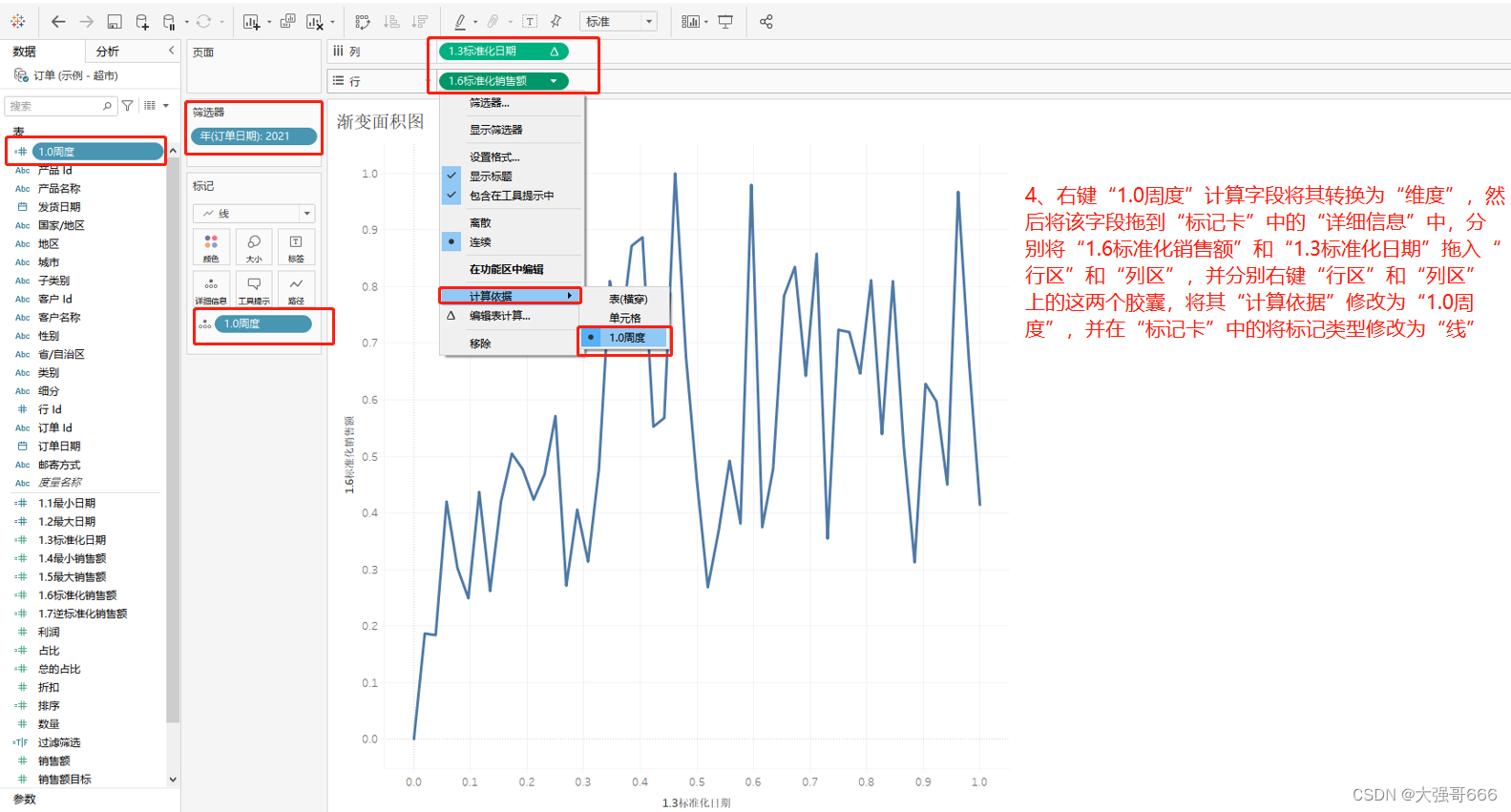Click the filter icon beside search

click(x=128, y=106)
